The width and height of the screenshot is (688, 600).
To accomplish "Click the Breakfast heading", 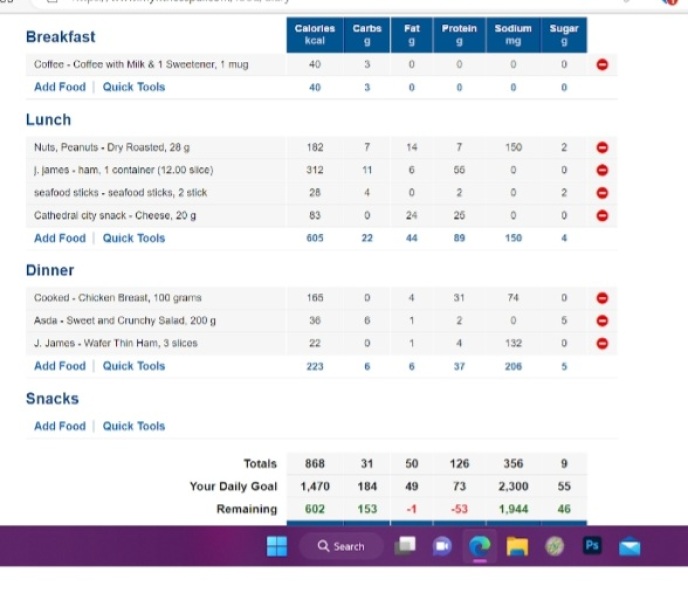I will (61, 37).
